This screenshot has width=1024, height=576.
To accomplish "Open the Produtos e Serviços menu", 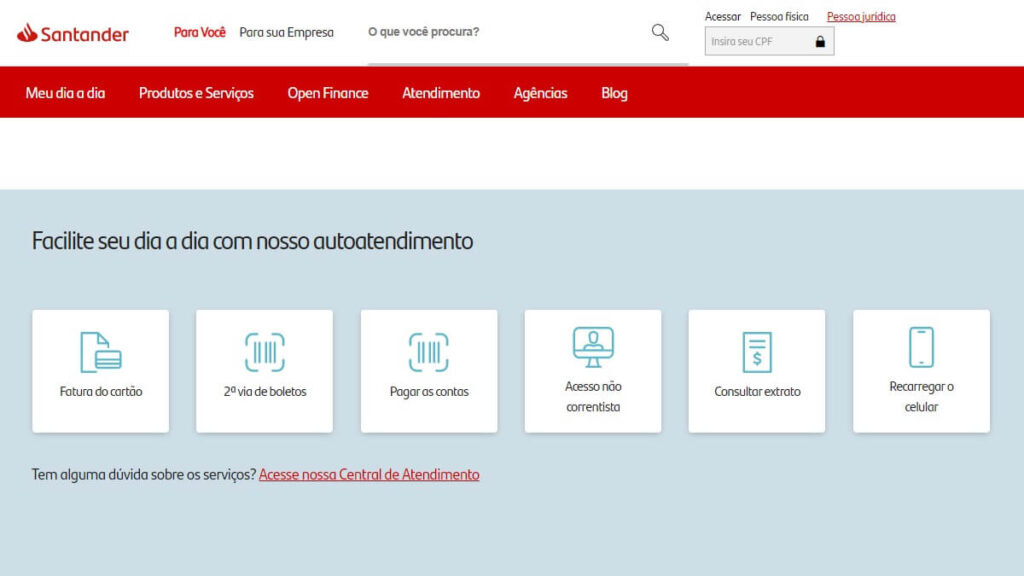I will (196, 93).
